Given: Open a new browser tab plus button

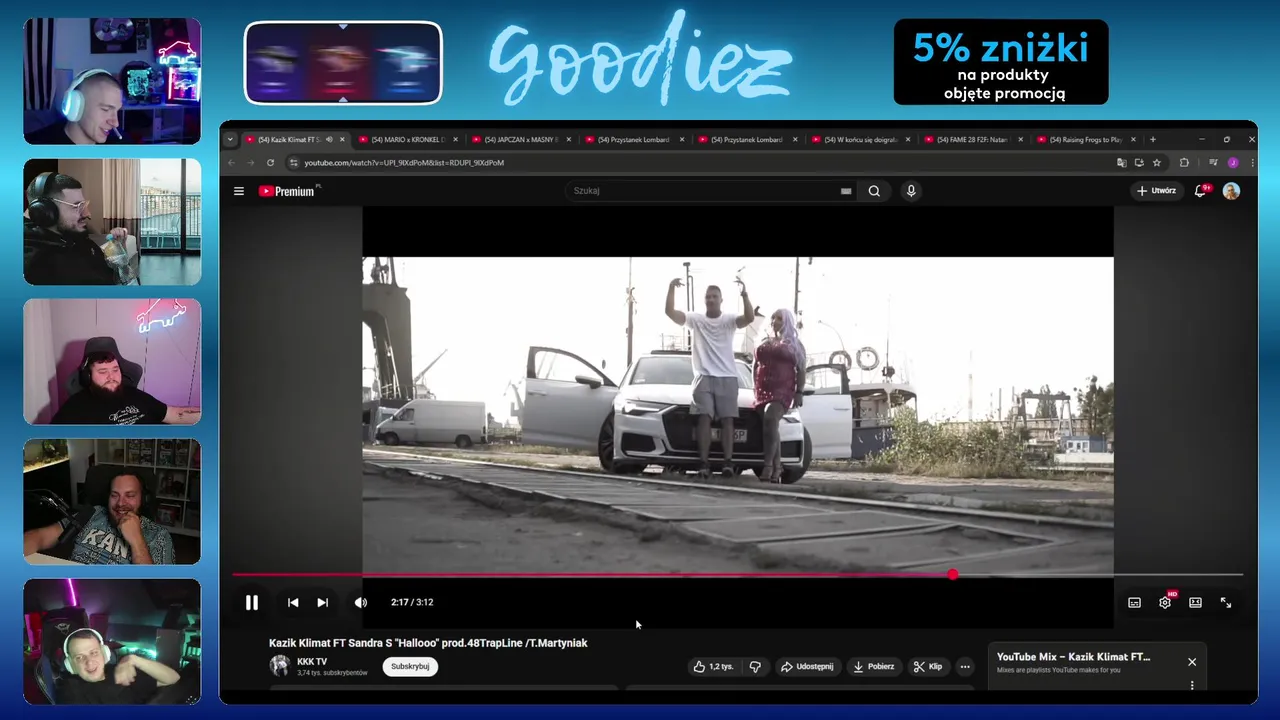Looking at the screenshot, I should pyautogui.click(x=1152, y=140).
